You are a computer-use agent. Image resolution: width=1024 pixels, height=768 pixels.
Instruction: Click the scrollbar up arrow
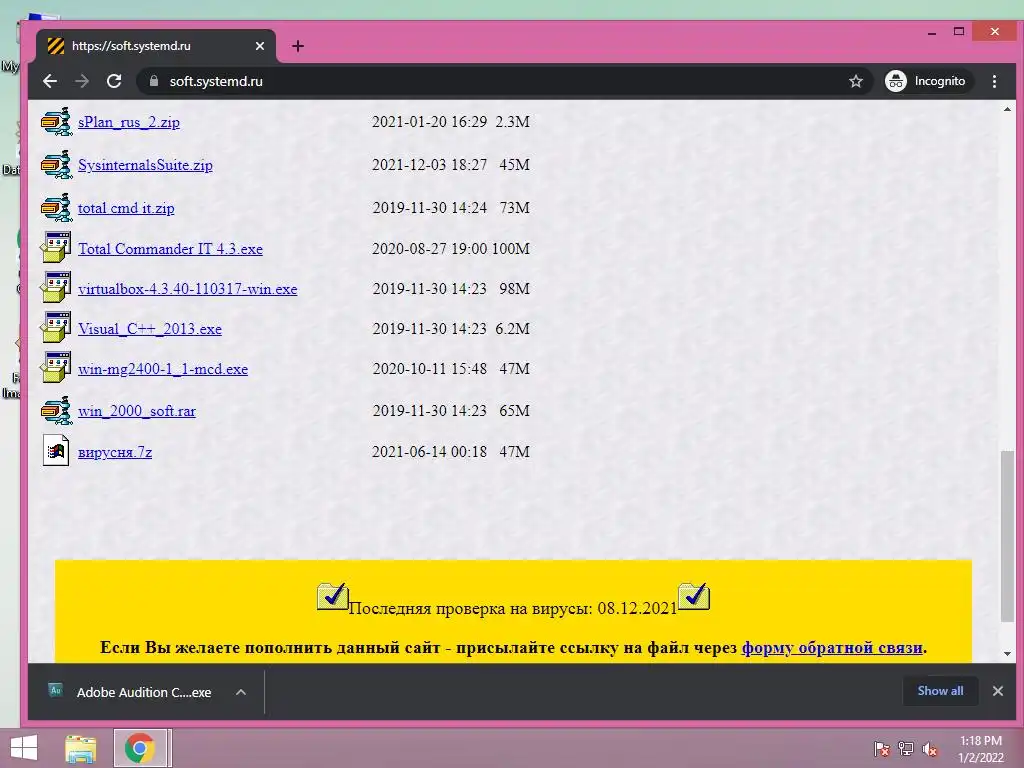[1007, 110]
